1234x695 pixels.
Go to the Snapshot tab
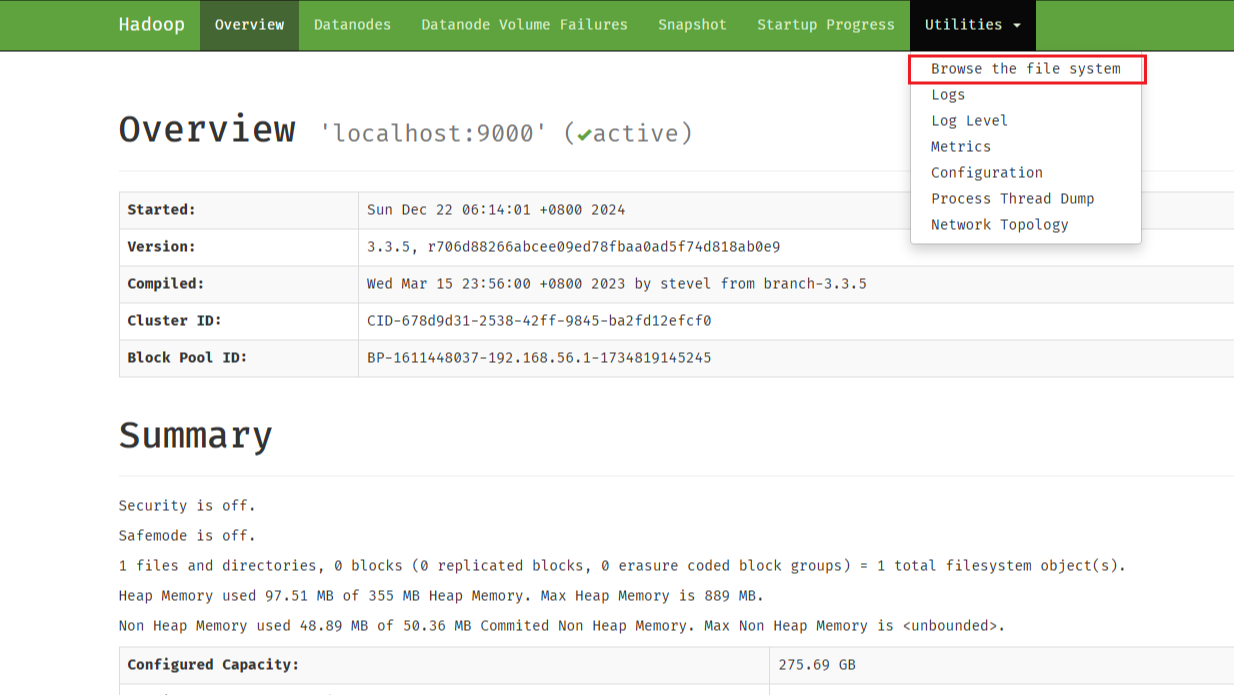[692, 25]
